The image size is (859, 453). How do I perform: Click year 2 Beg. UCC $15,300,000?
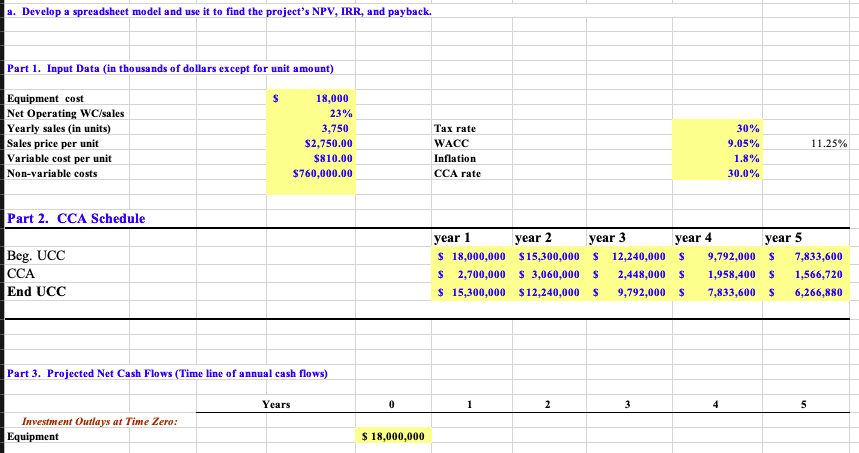[x=549, y=256]
